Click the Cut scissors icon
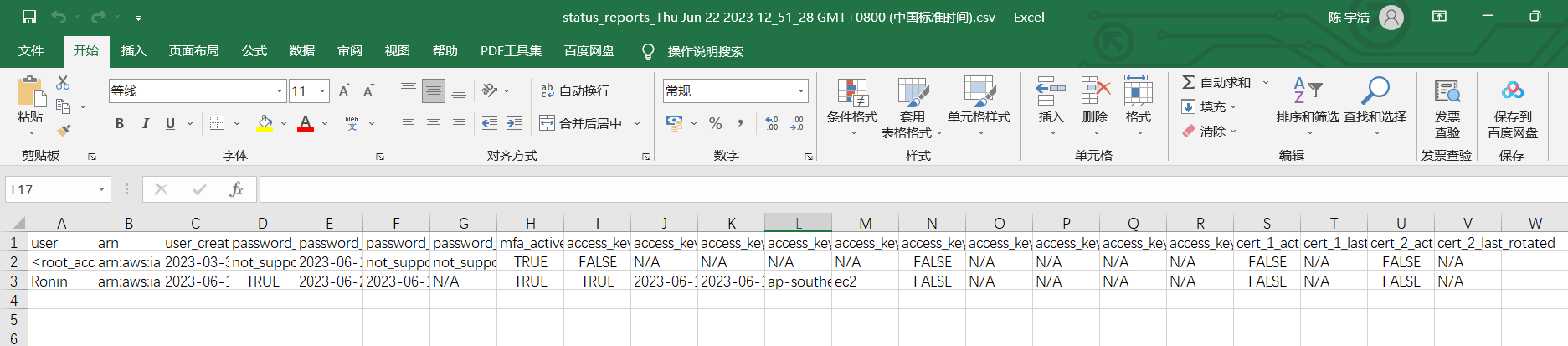 63,83
